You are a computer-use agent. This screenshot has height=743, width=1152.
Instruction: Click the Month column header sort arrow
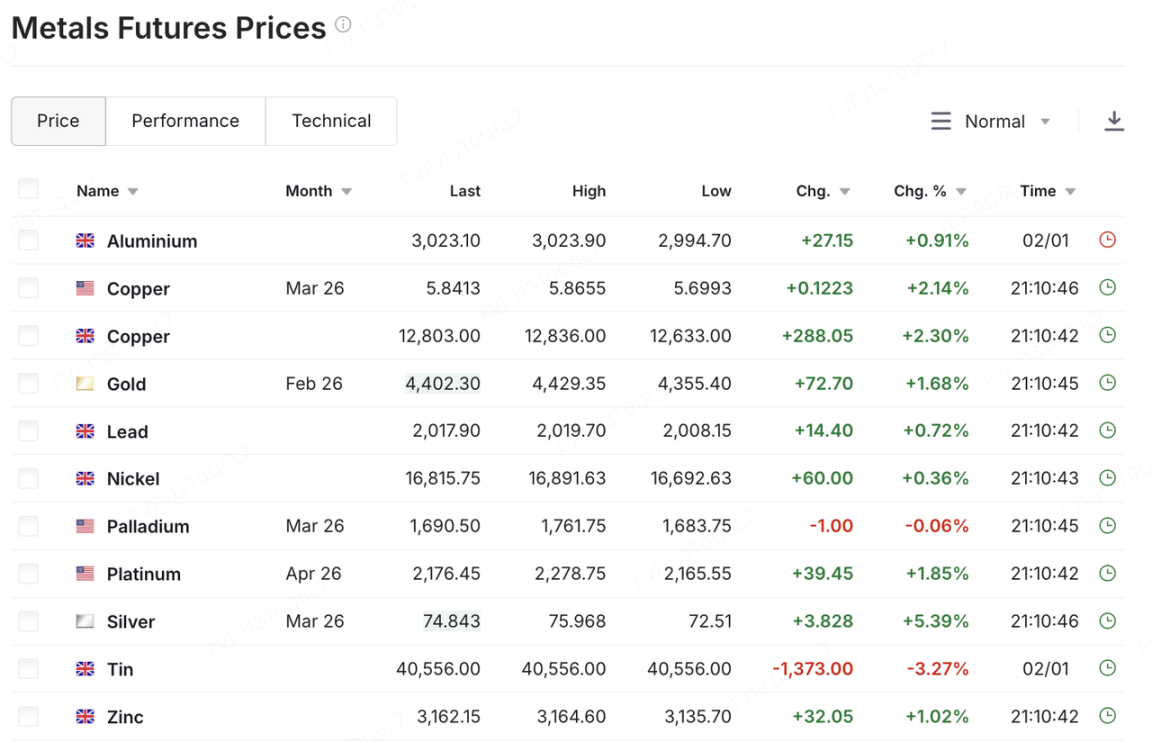[347, 192]
